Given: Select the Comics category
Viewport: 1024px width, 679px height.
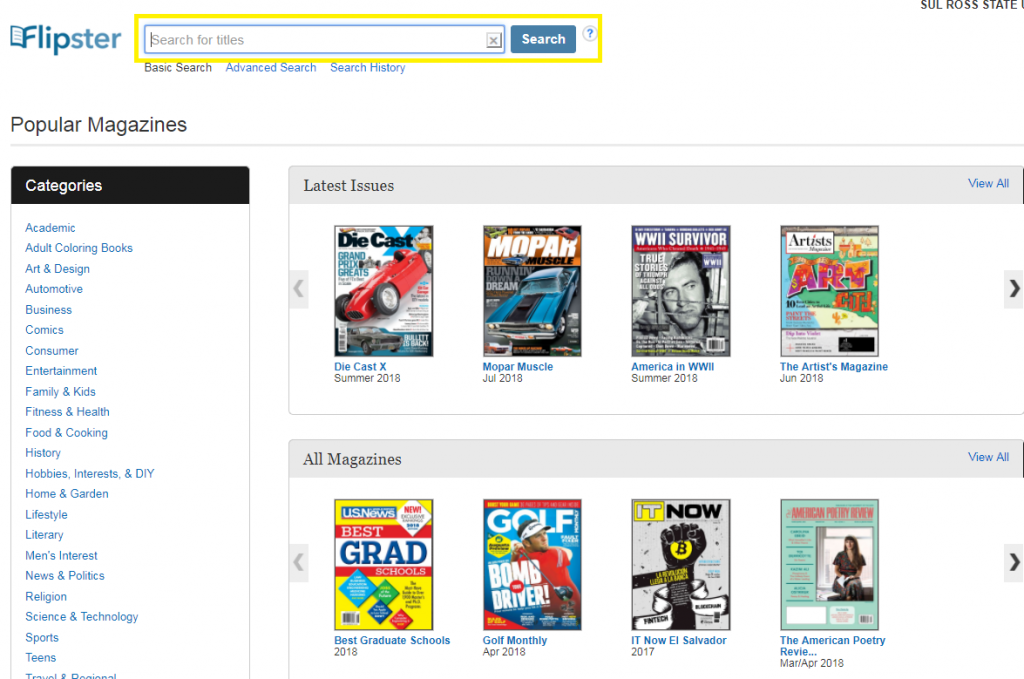Looking at the screenshot, I should point(44,330).
